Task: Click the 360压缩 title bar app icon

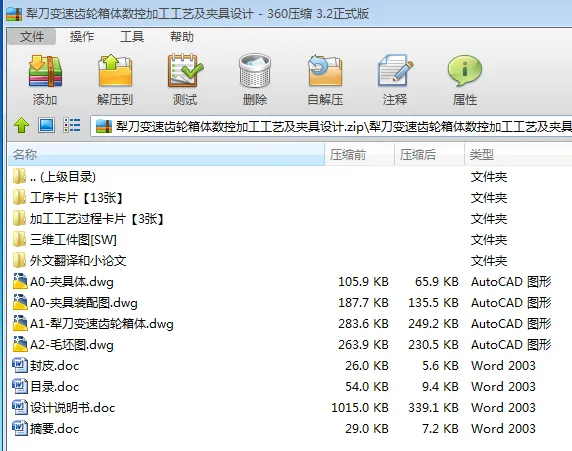Action: pyautogui.click(x=14, y=14)
